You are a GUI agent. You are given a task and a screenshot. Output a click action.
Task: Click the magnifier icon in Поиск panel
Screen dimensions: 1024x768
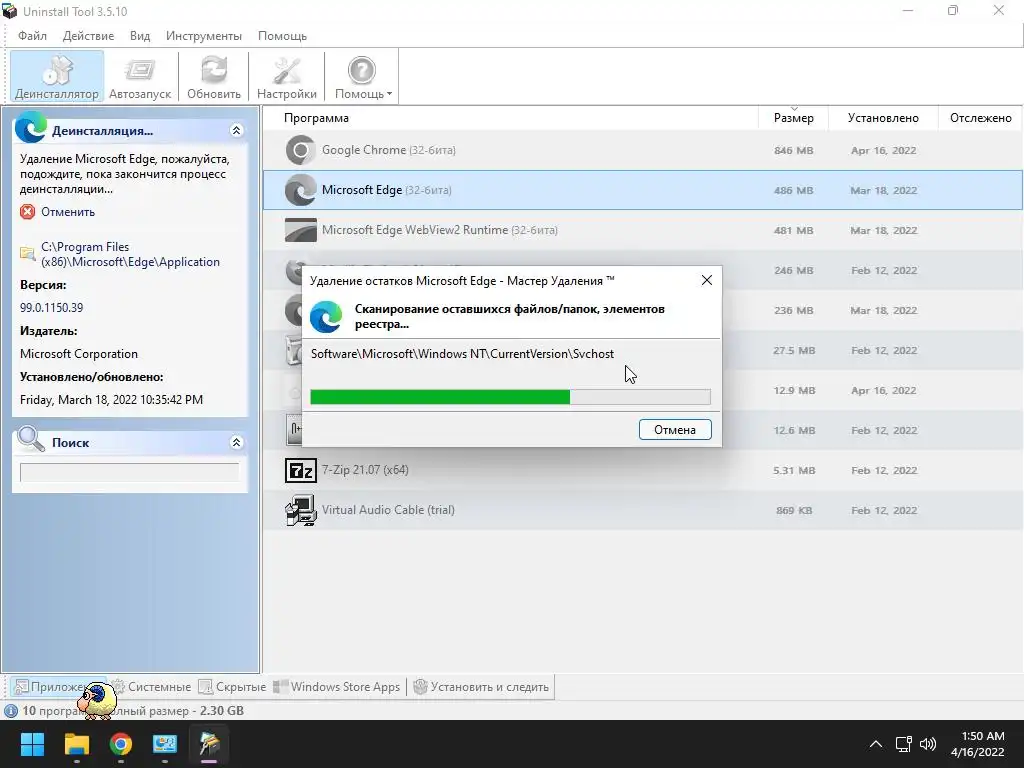pyautogui.click(x=31, y=439)
